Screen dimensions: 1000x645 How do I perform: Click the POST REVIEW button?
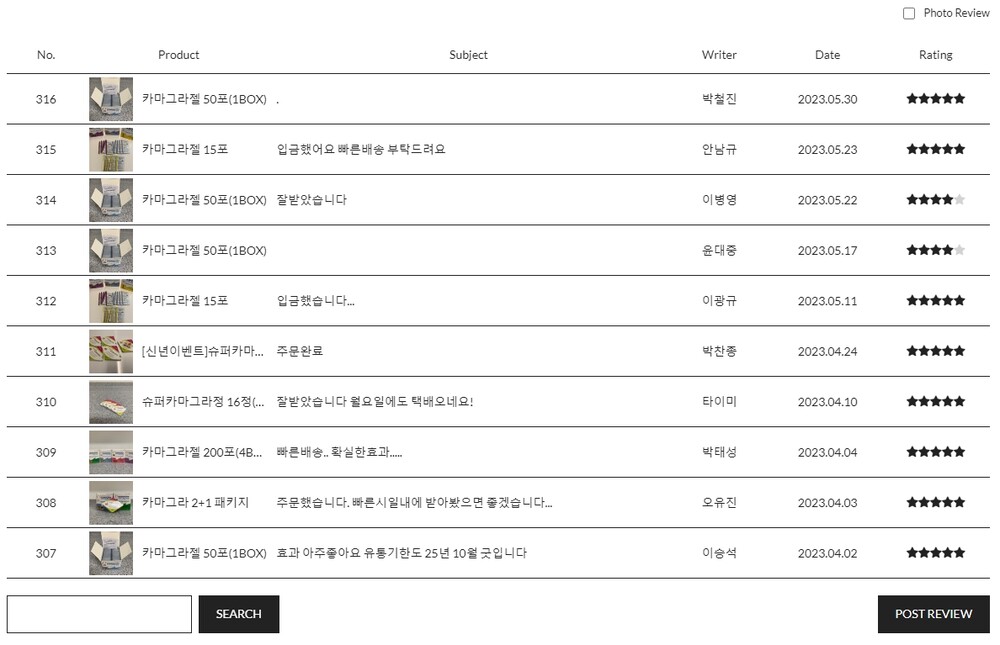click(933, 614)
